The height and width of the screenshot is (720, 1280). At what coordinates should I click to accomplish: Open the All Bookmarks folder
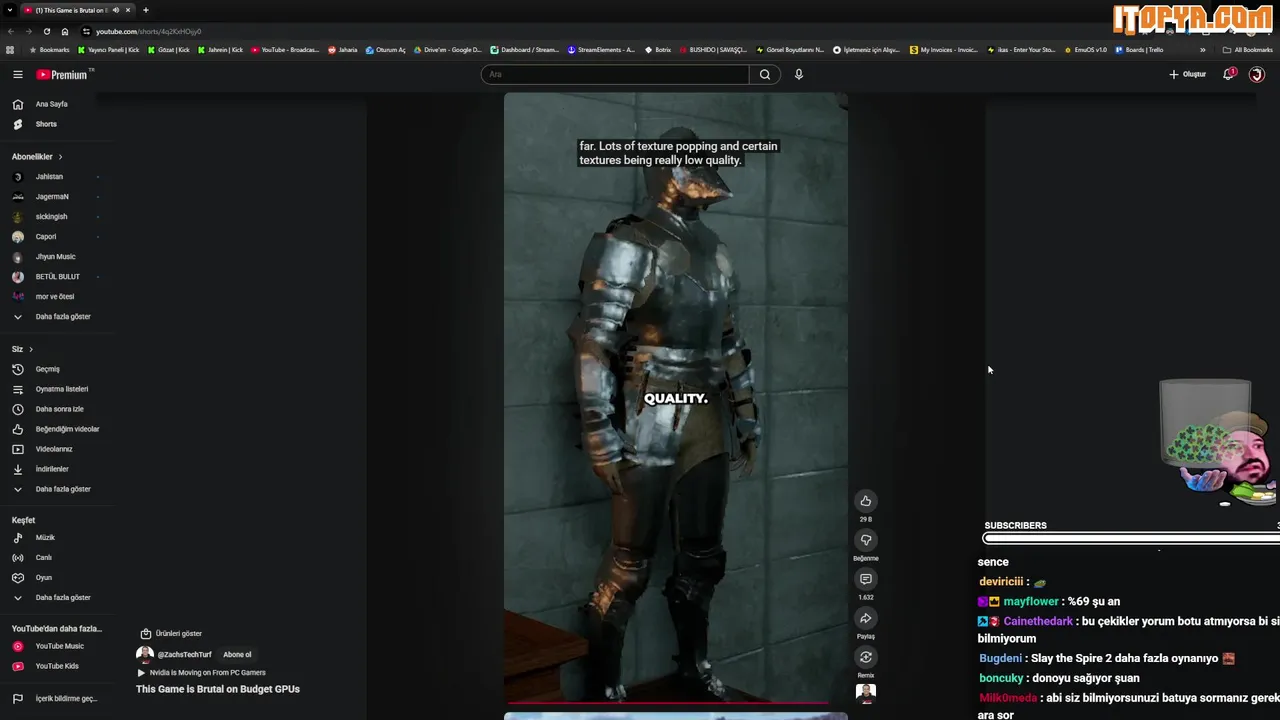click(1247, 50)
